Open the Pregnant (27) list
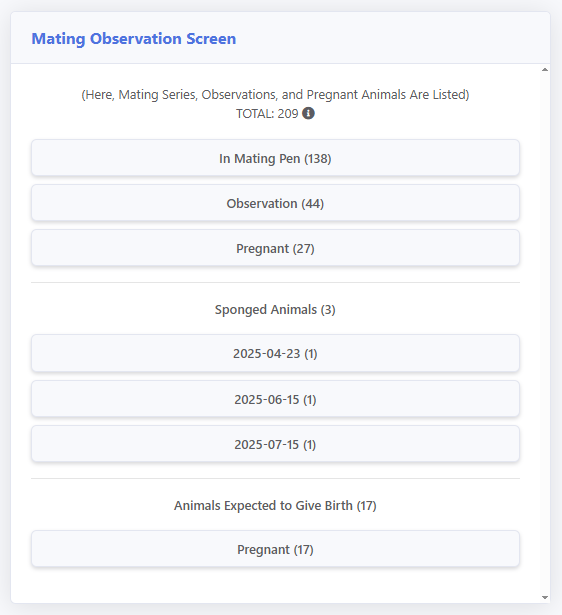The height and width of the screenshot is (615, 562). (275, 248)
